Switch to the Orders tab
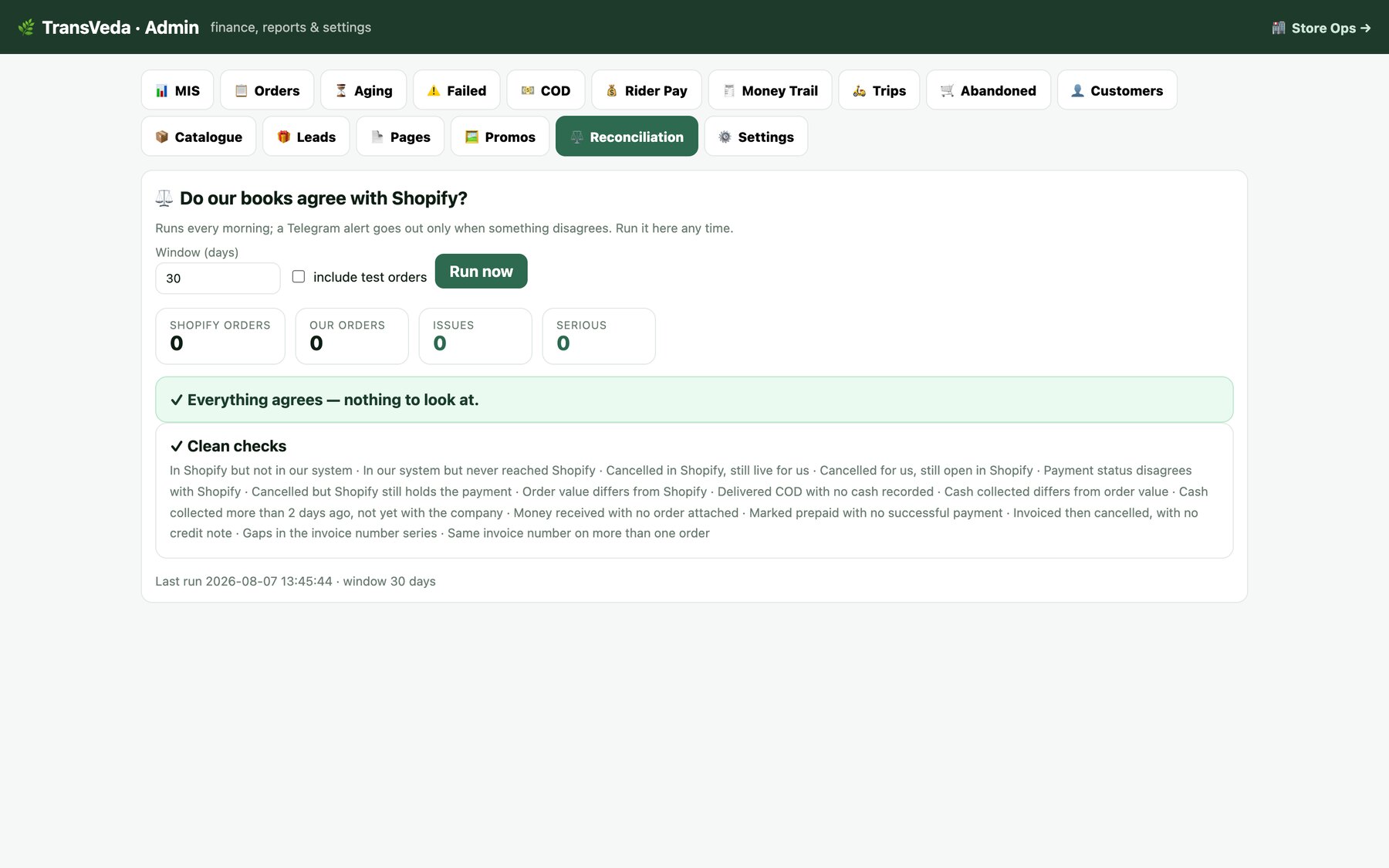The height and width of the screenshot is (868, 1389). (x=267, y=90)
